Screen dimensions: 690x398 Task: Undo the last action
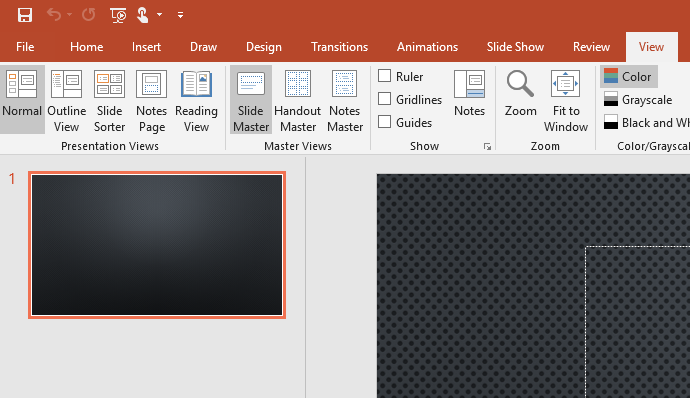point(55,15)
